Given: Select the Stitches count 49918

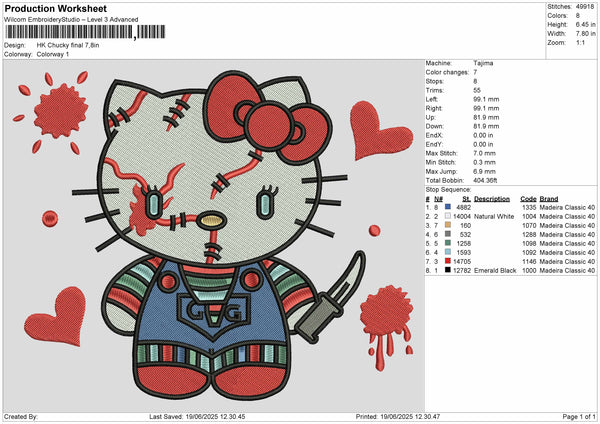Looking at the screenshot, I should click(585, 7).
